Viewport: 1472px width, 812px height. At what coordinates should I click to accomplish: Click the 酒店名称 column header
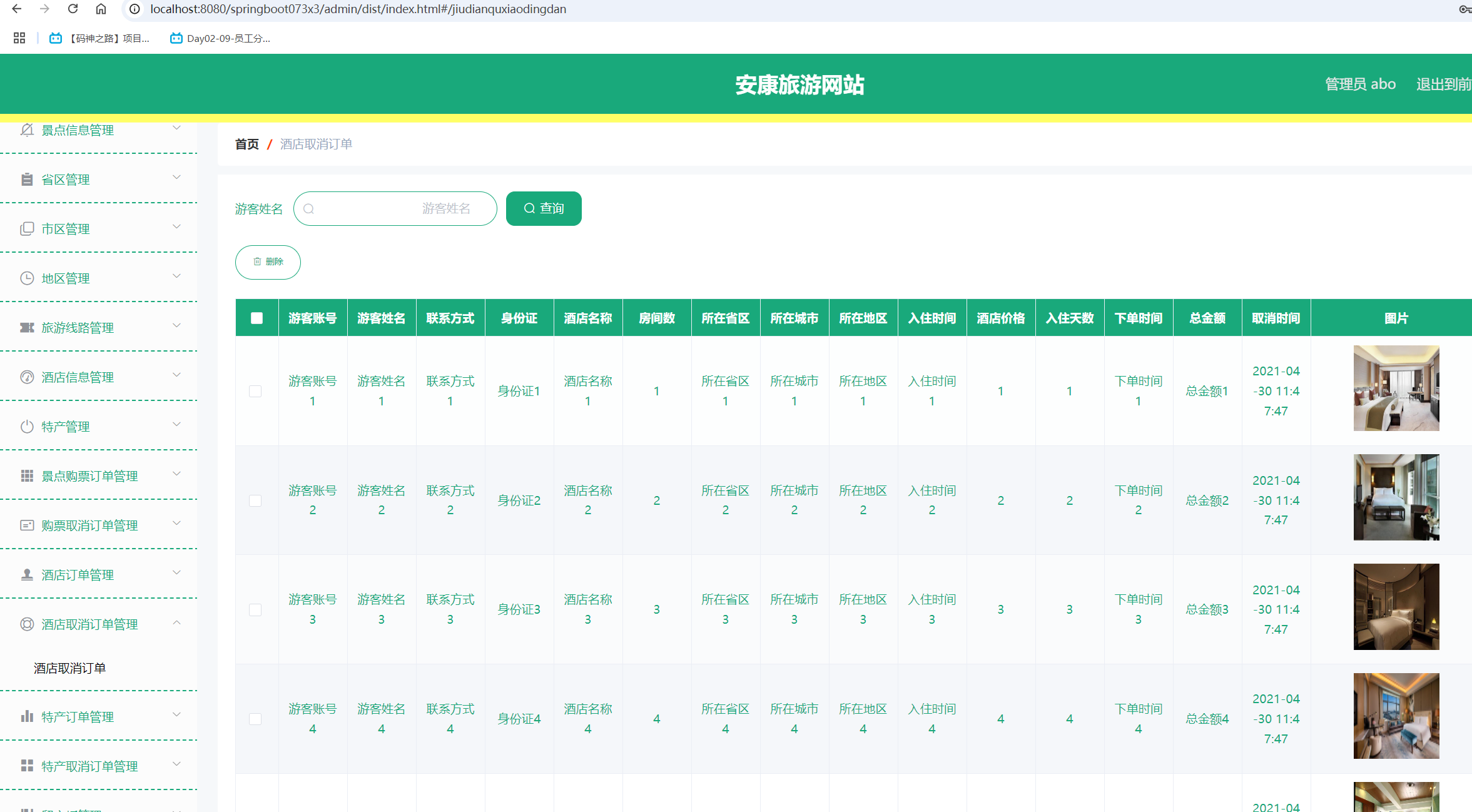(x=588, y=318)
